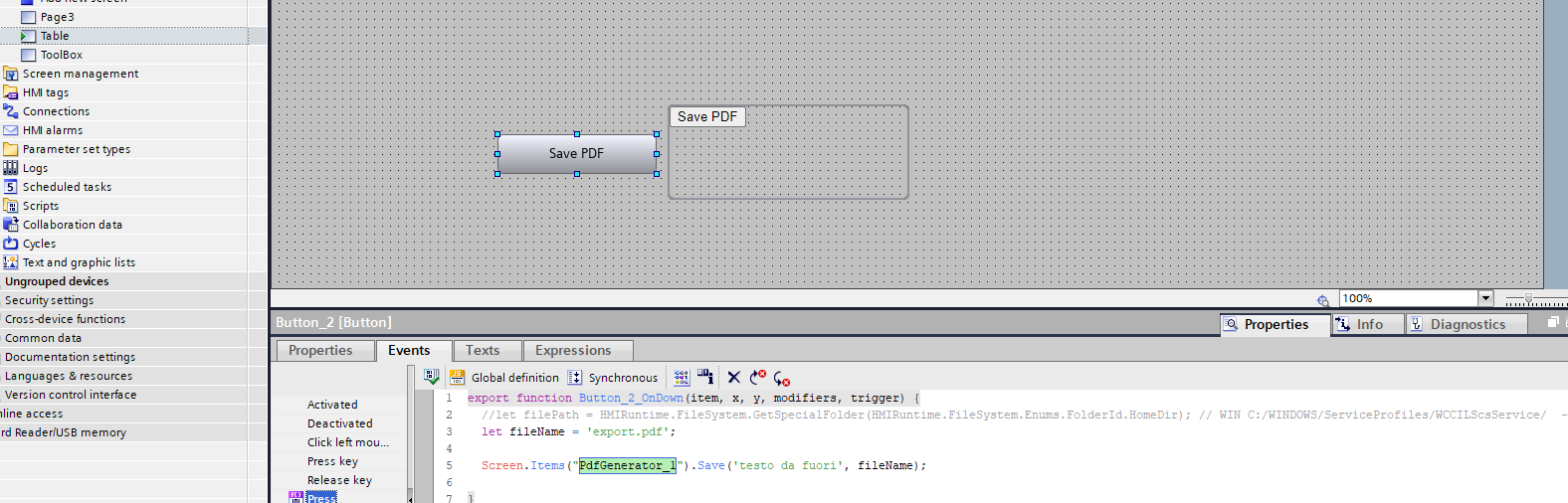Switch to the Info tab
The width and height of the screenshot is (1568, 503).
coord(1369,324)
